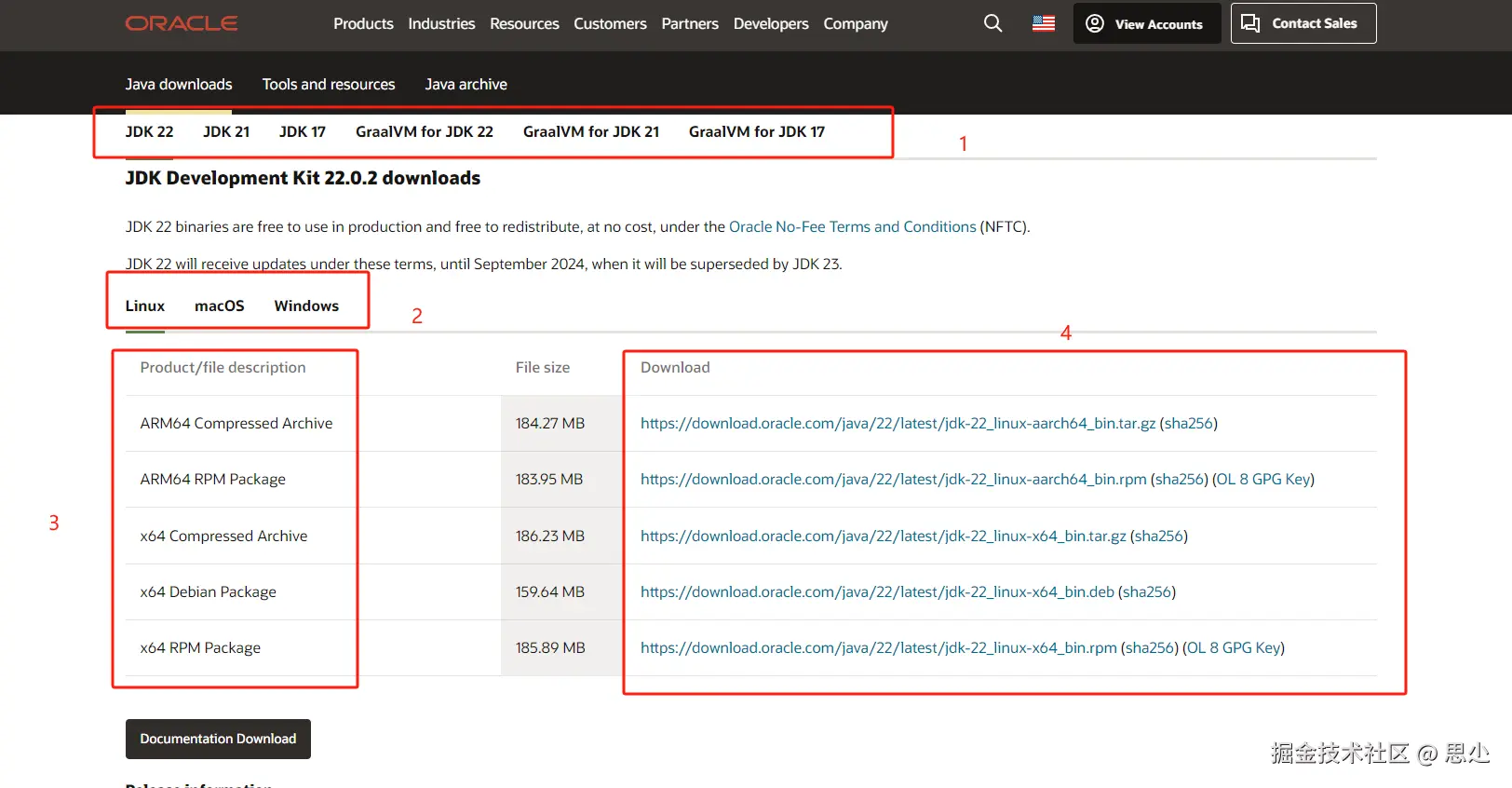Viewport: 1512px width, 788px height.
Task: Open the Resources menu
Action: tap(524, 23)
